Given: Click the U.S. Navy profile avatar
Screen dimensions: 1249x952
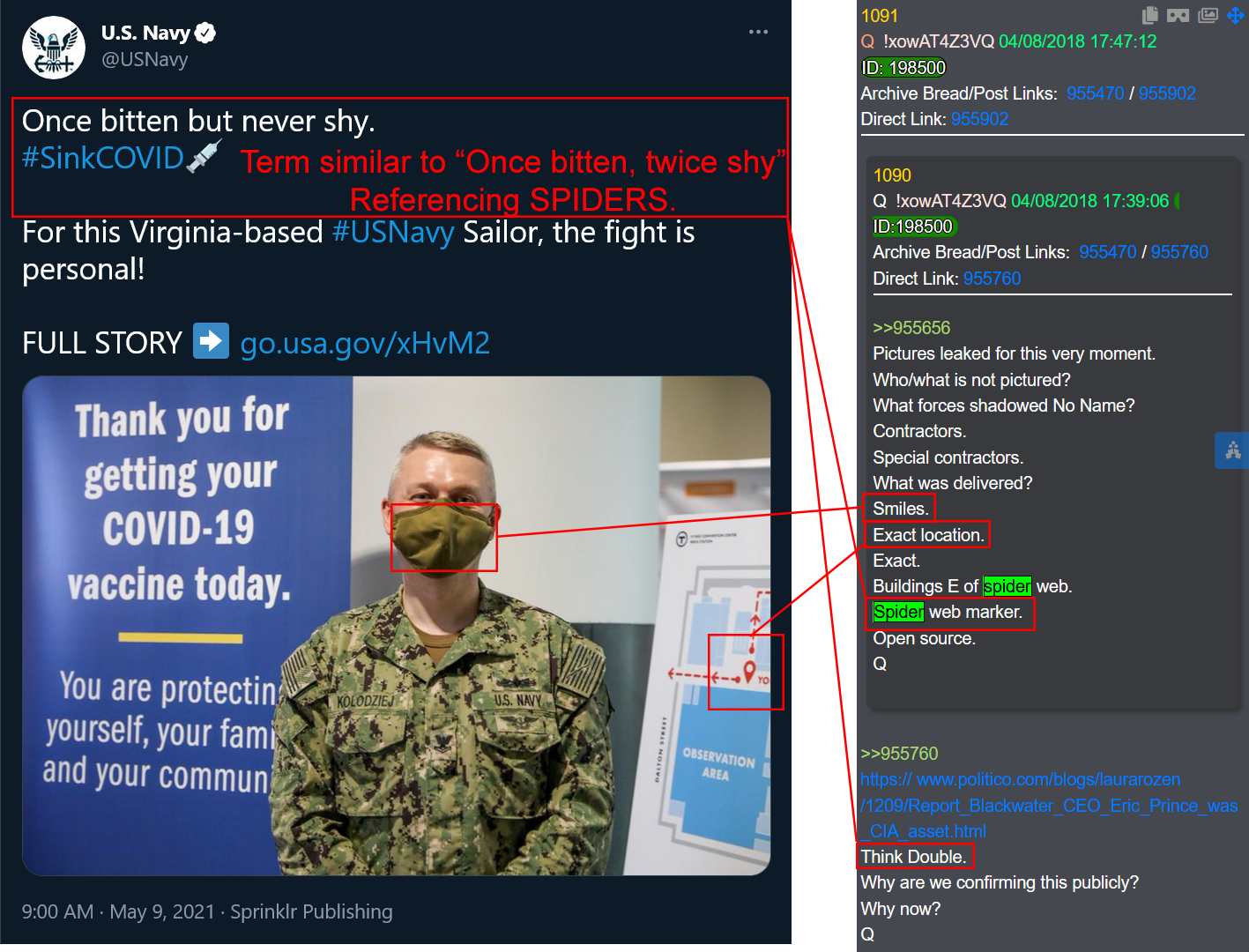Looking at the screenshot, I should click(54, 48).
